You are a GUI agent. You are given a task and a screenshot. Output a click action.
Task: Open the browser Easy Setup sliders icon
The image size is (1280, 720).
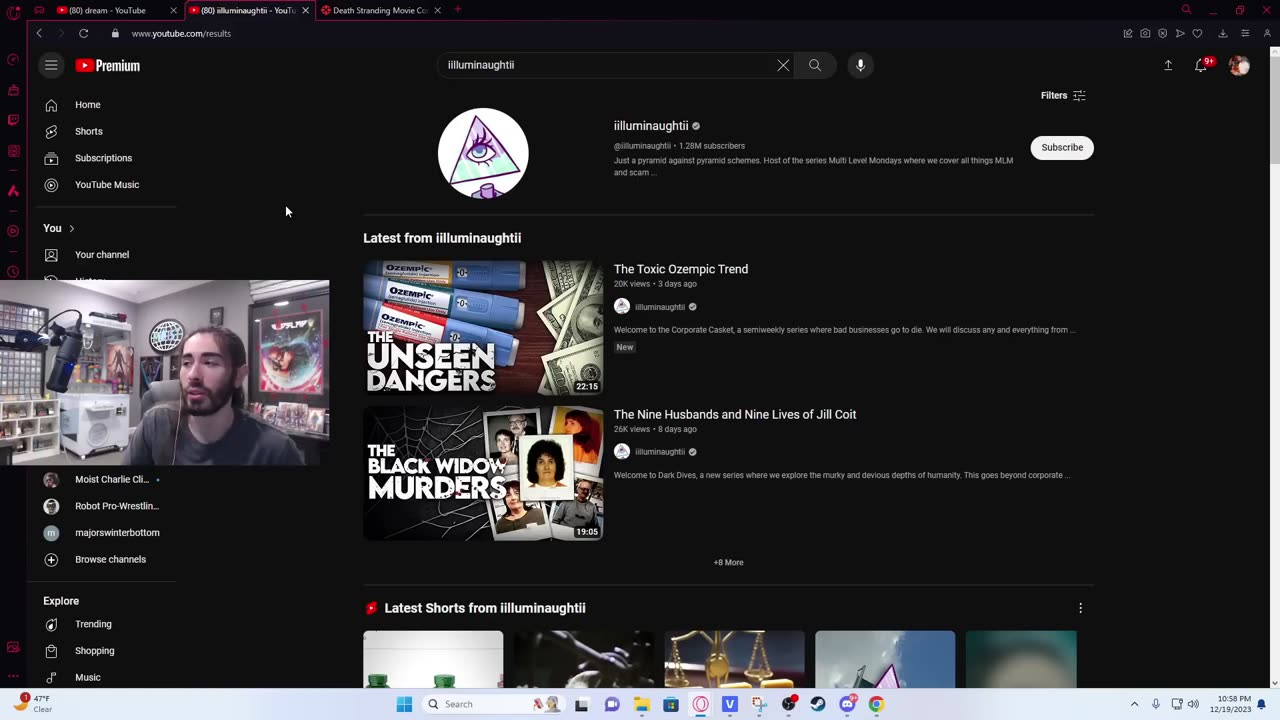point(1245,33)
